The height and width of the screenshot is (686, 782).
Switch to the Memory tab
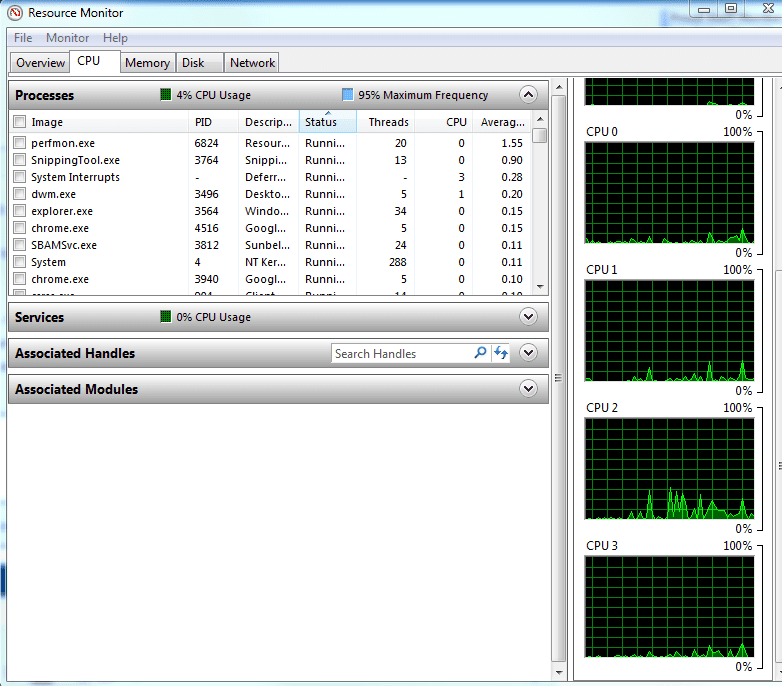click(x=148, y=63)
